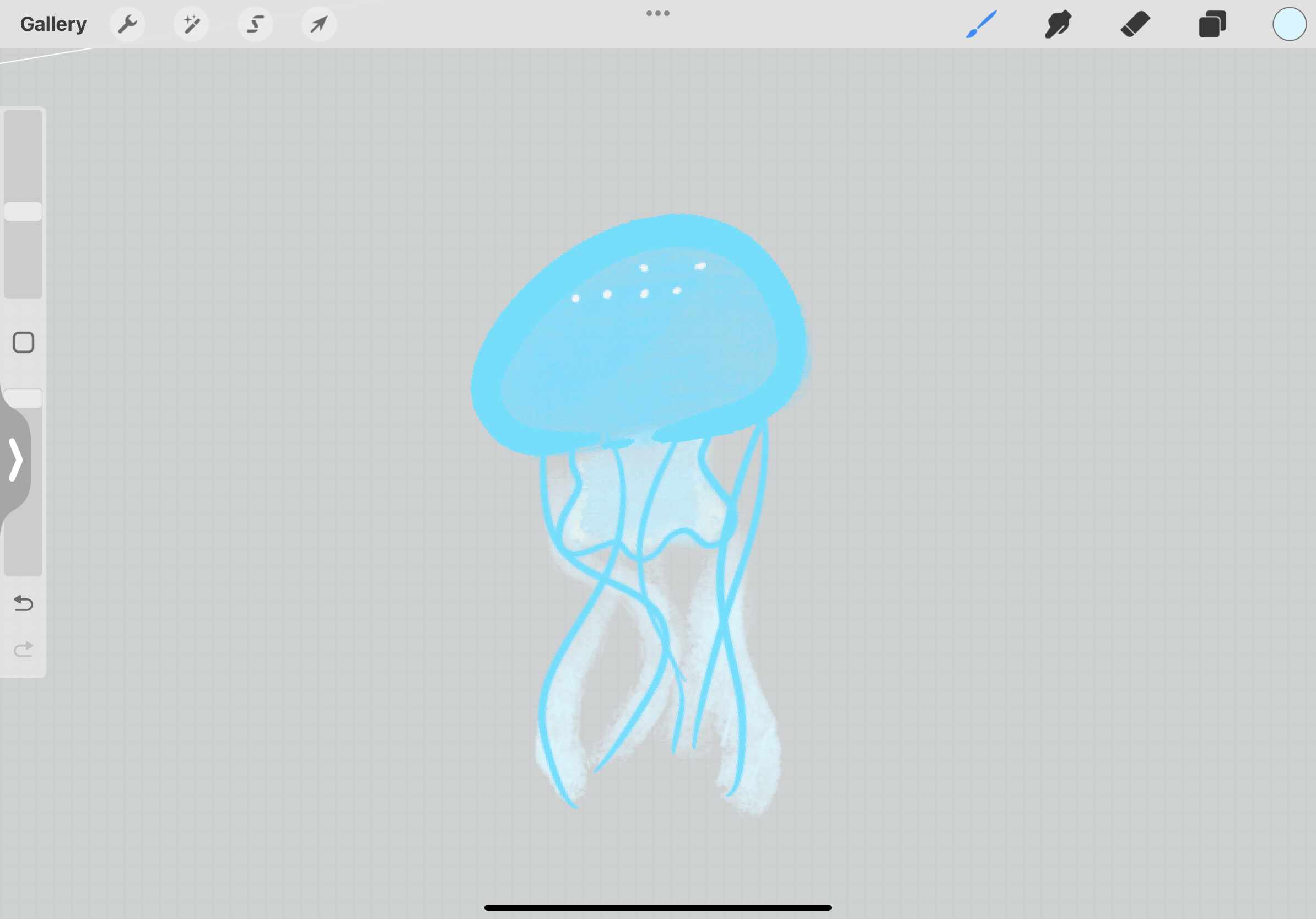Click the three-dots multitasking menu
This screenshot has height=919, width=1316.
657,13
